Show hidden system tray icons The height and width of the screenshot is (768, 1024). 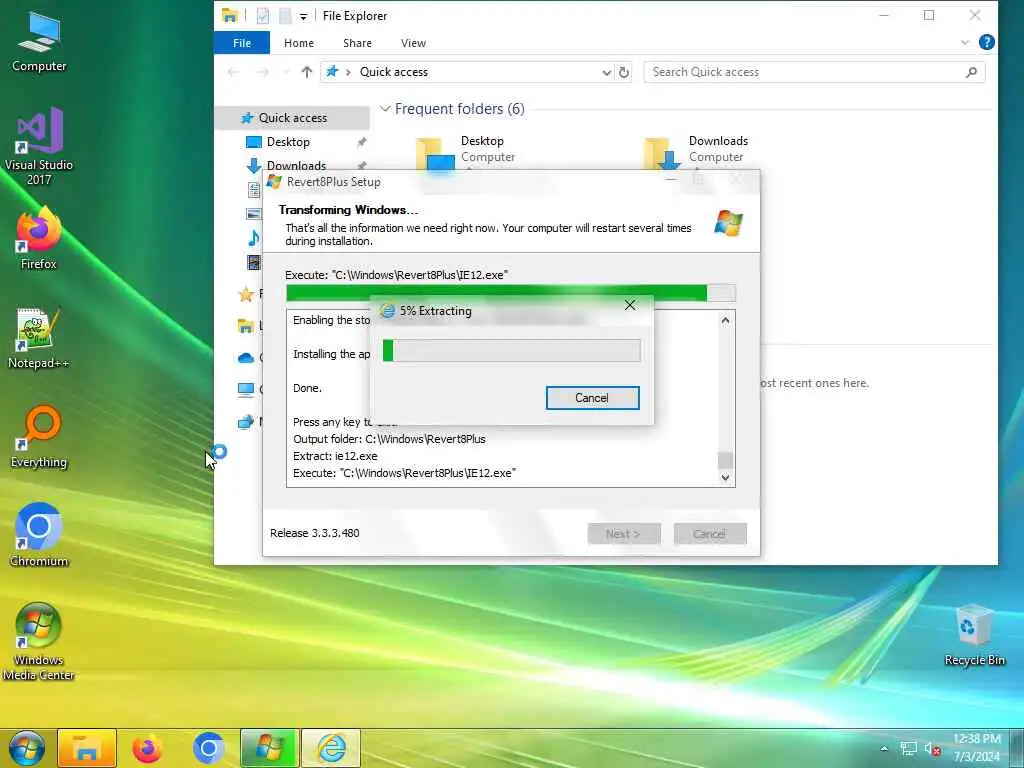884,749
